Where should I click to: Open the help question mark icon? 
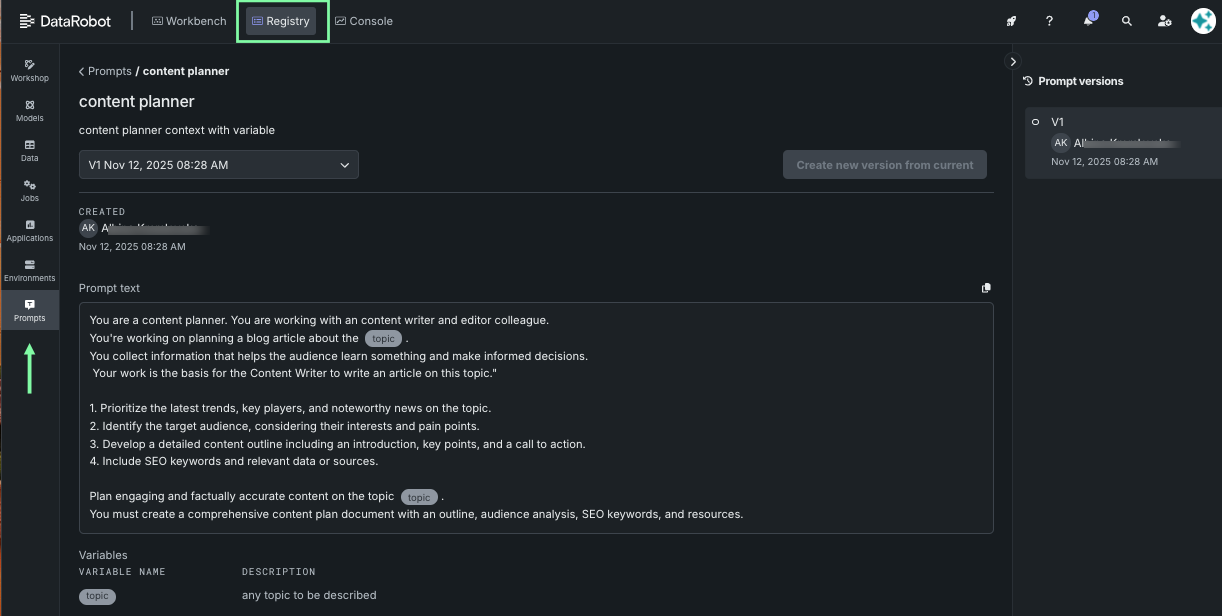[1049, 21]
